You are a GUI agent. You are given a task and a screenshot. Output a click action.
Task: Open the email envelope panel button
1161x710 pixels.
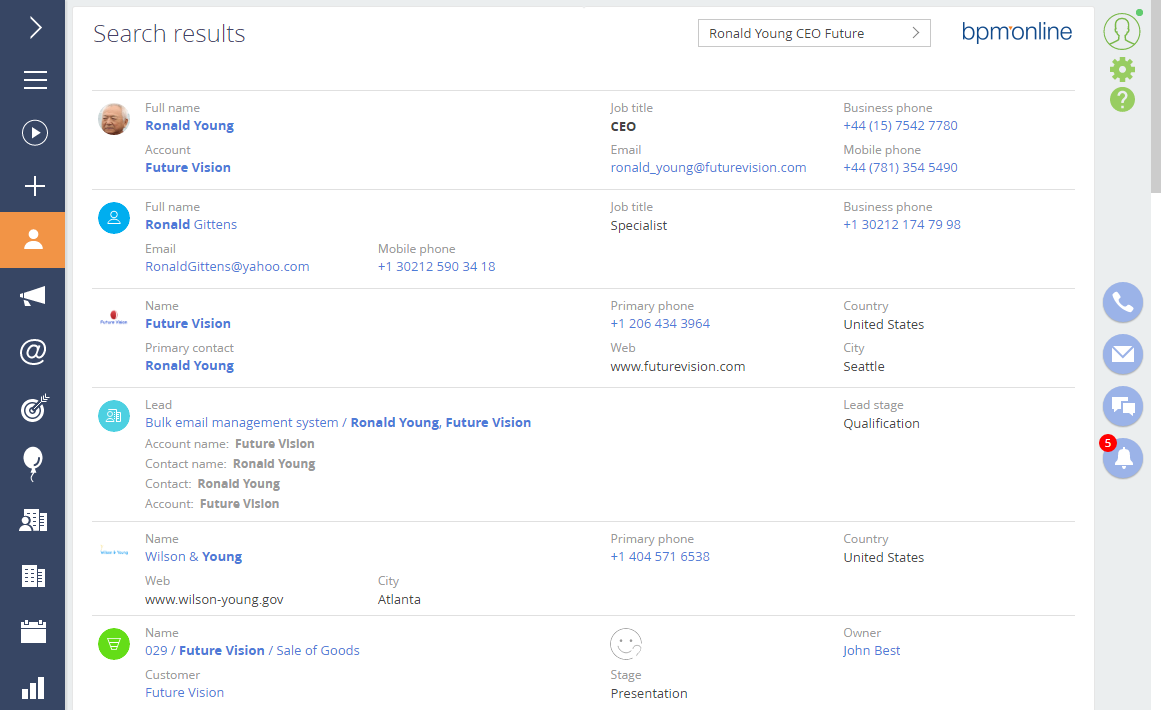coord(1122,354)
